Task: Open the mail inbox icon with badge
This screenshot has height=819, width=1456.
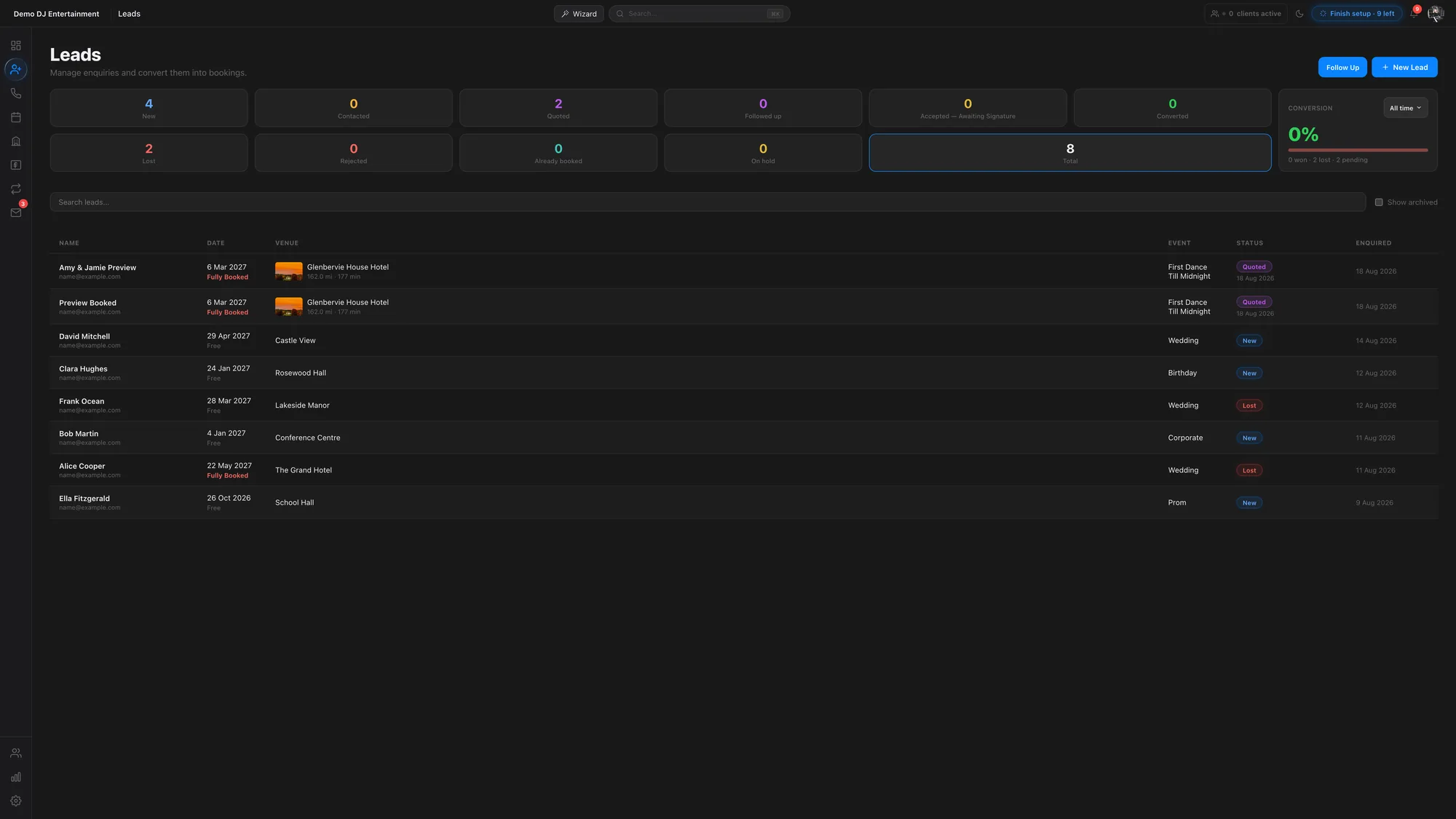Action: [x=16, y=213]
